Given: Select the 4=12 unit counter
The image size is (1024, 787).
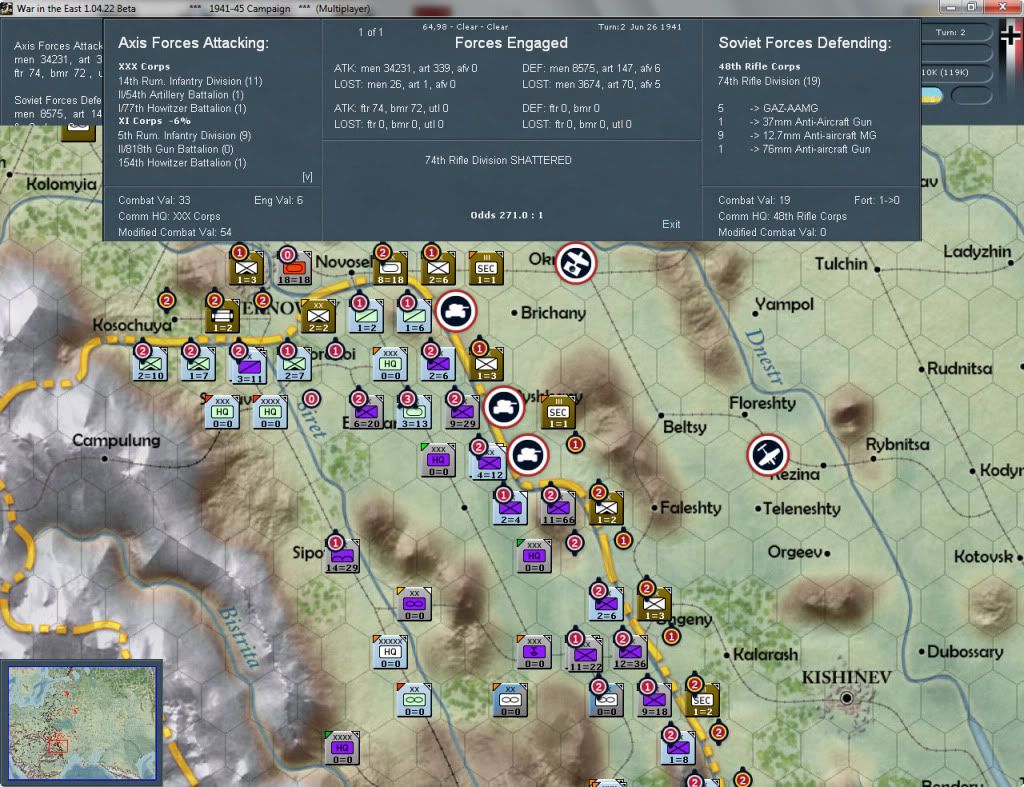Looking at the screenshot, I should click(488, 463).
